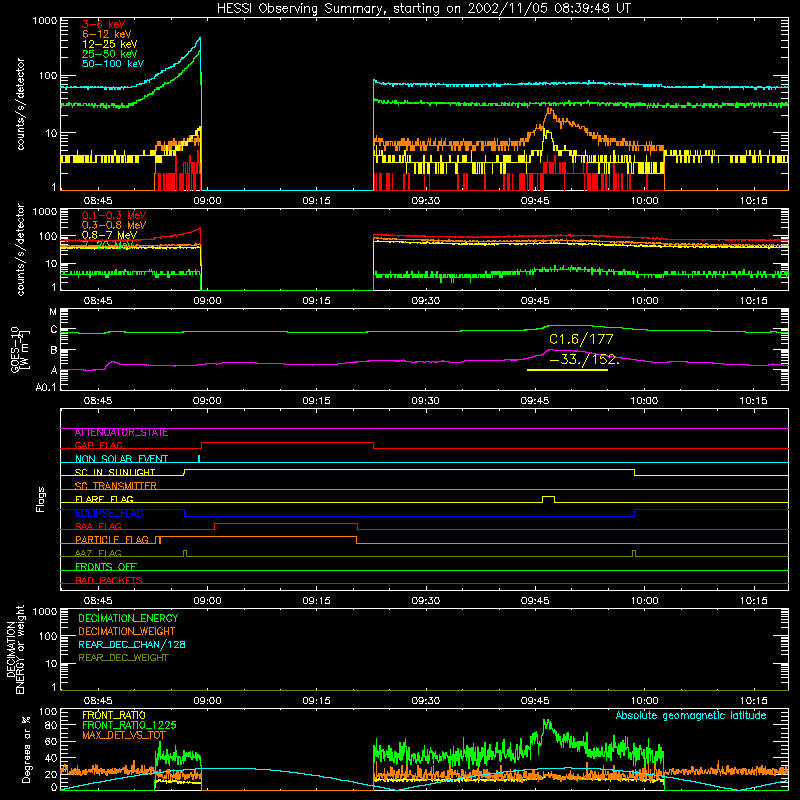Click 09:45 tick label under the Flags panel

[x=535, y=601]
